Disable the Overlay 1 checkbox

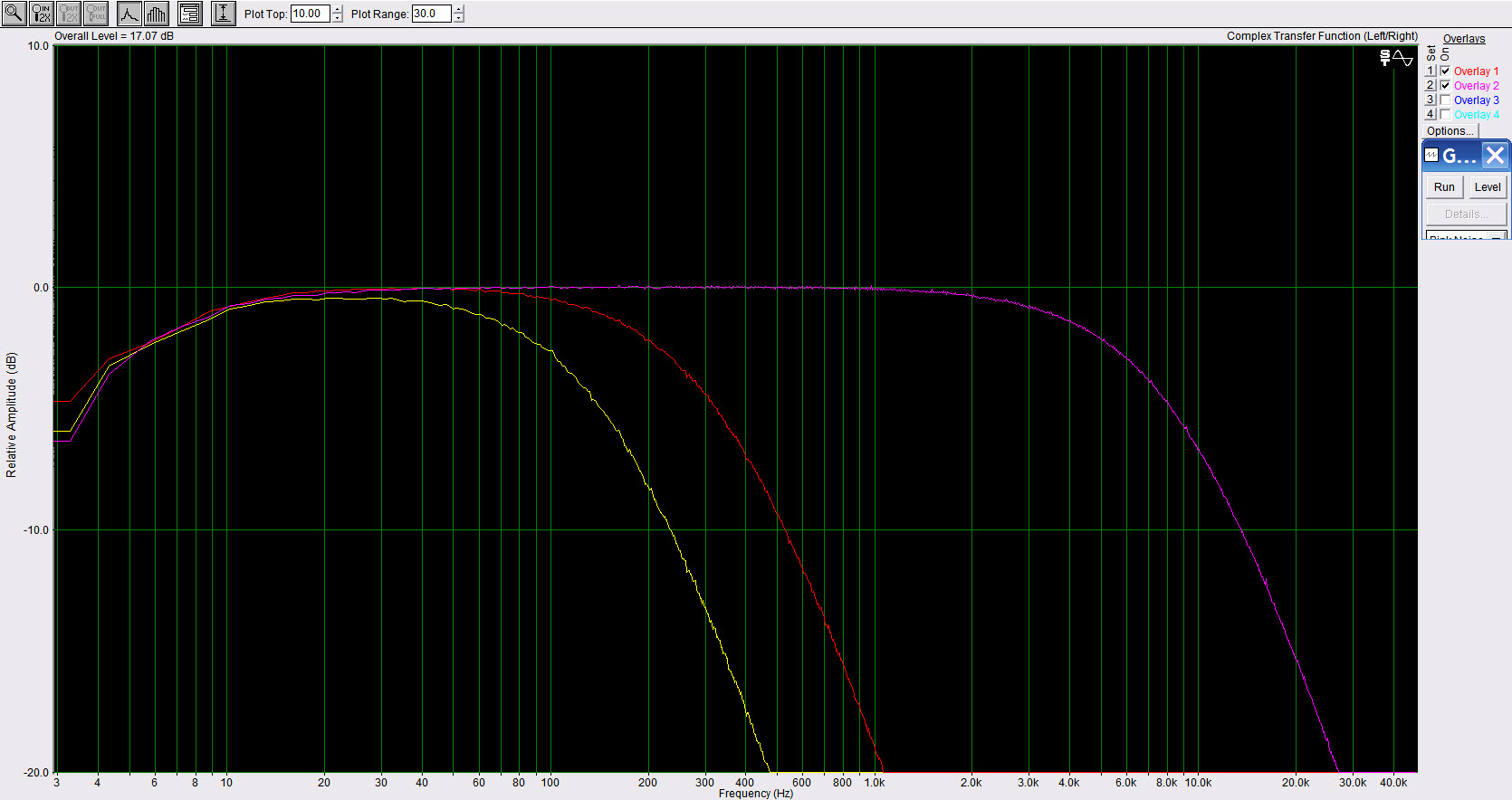tap(1446, 71)
